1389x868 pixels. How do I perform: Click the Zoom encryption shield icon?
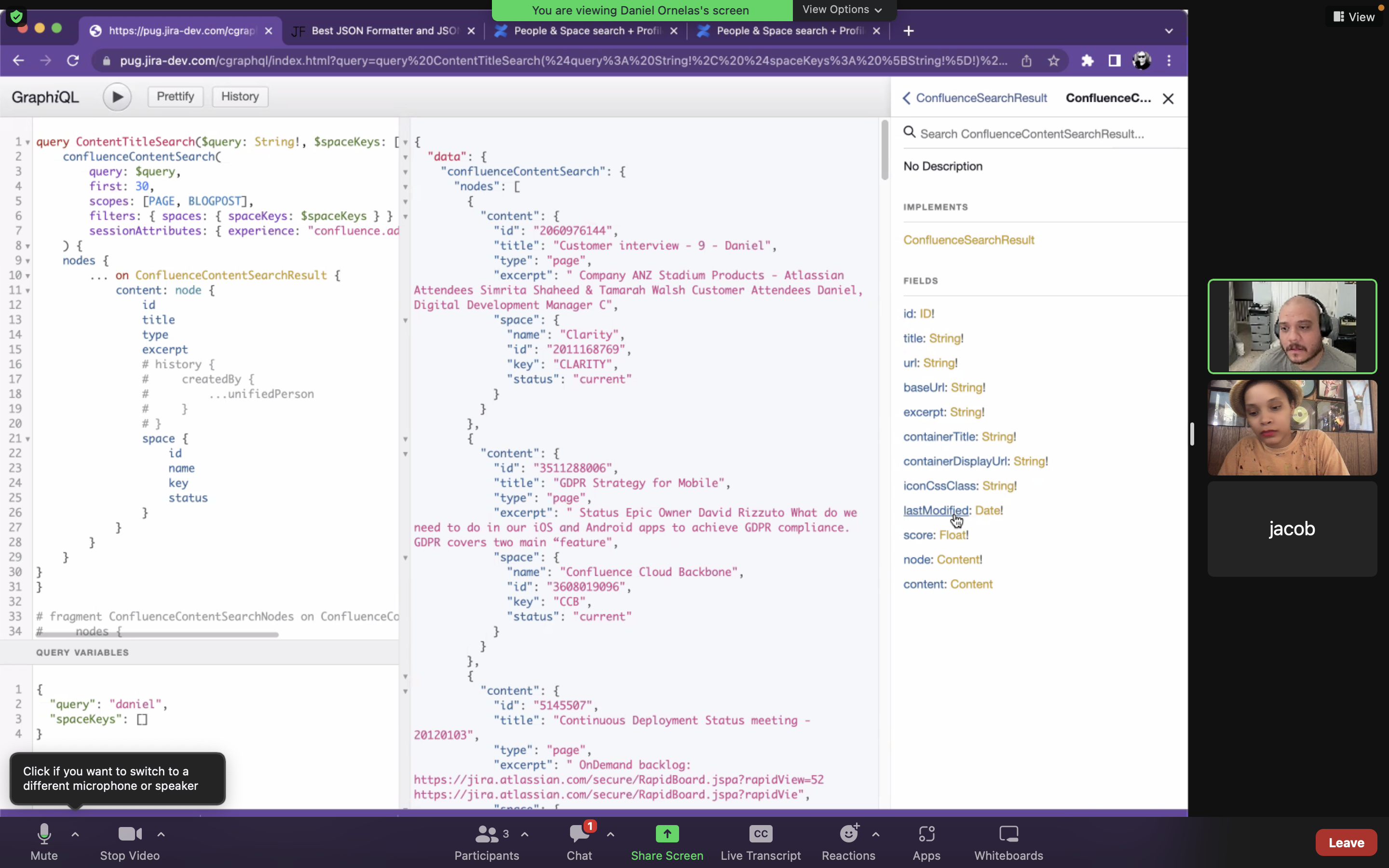[16, 16]
